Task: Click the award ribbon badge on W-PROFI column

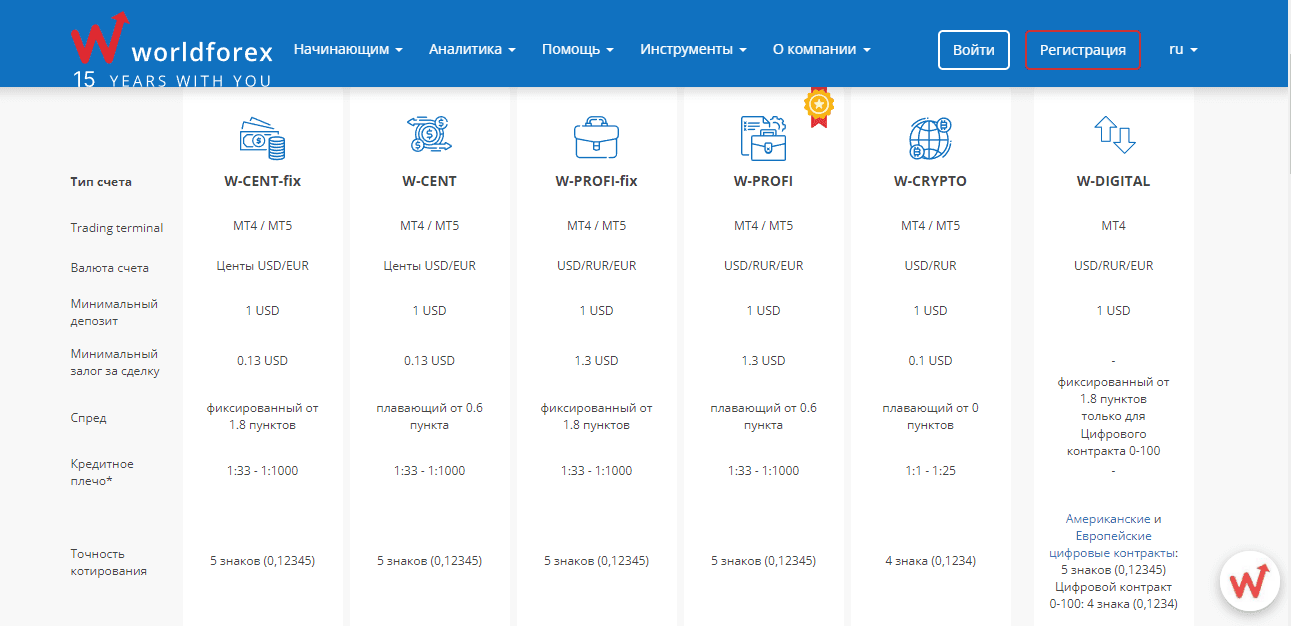Action: pos(818,104)
